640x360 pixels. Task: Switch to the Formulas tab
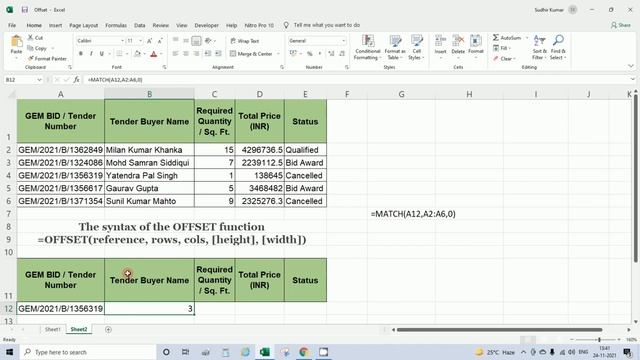[116, 25]
